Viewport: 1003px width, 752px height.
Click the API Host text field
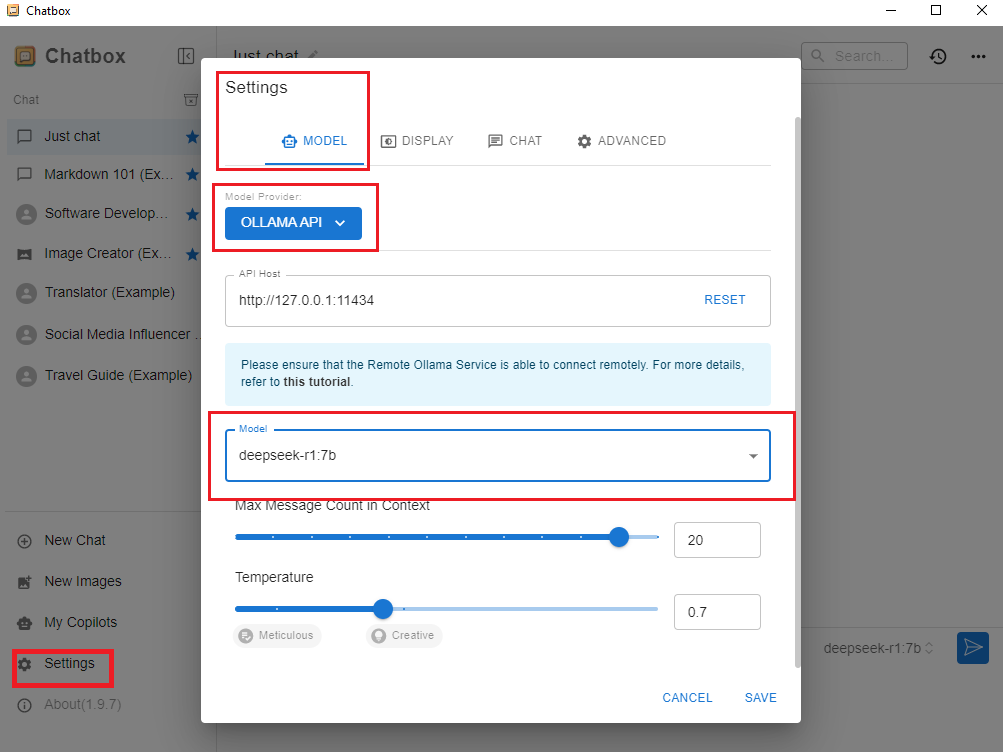460,300
